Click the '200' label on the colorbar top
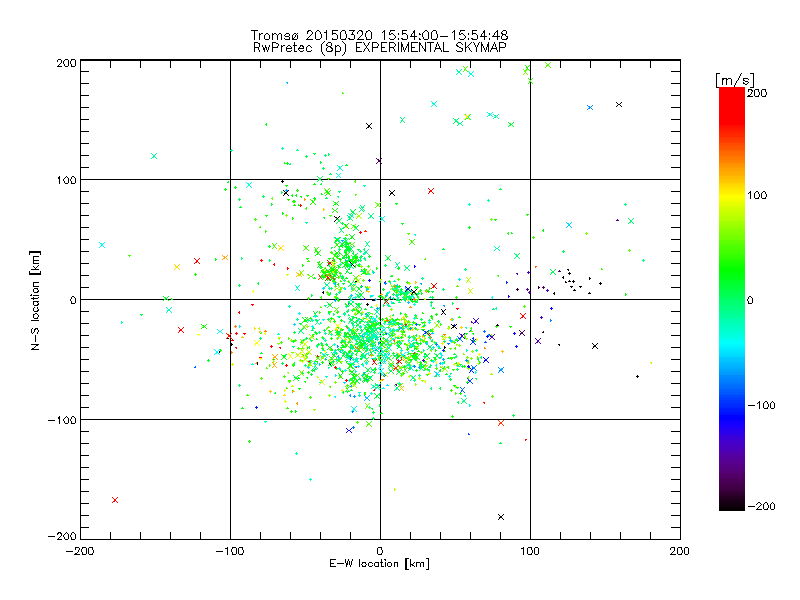The width and height of the screenshot is (800, 600). 757,93
